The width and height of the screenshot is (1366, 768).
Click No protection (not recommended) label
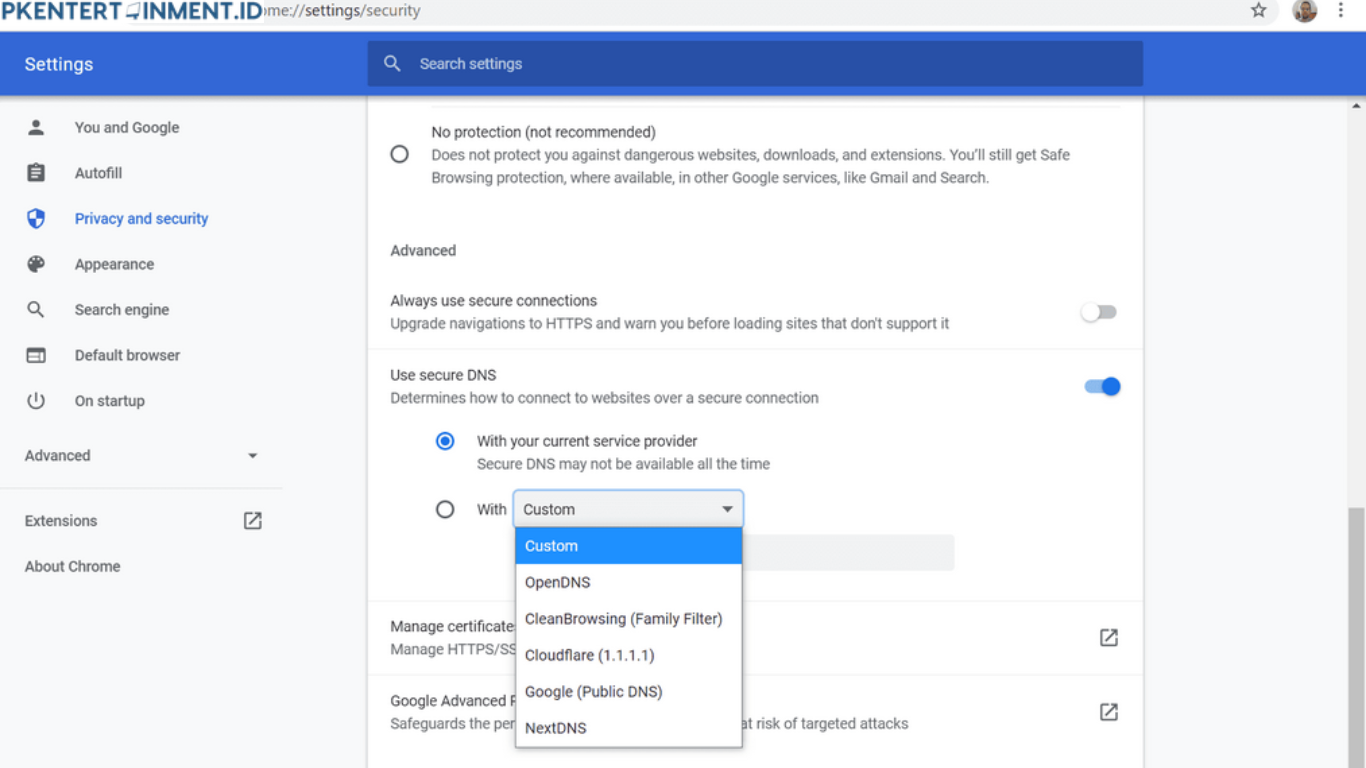click(x=543, y=132)
